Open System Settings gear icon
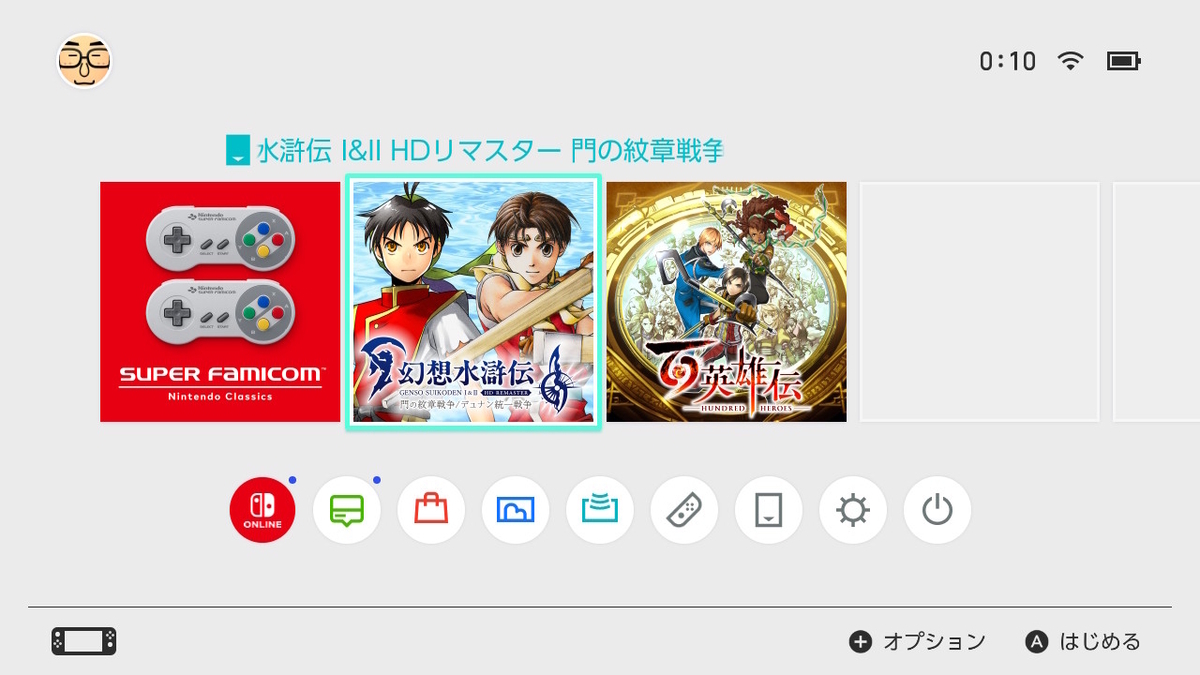This screenshot has height=675, width=1200. point(853,511)
